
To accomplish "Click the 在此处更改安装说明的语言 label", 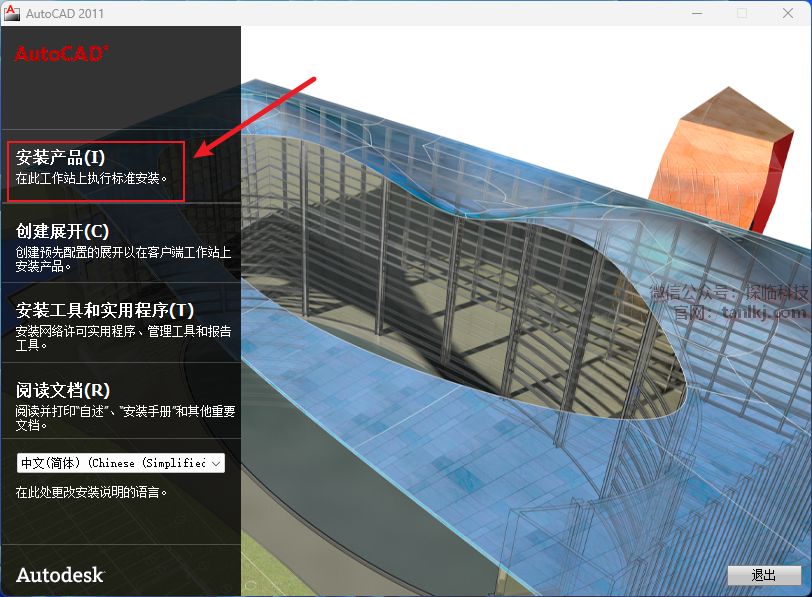I will coord(91,492).
